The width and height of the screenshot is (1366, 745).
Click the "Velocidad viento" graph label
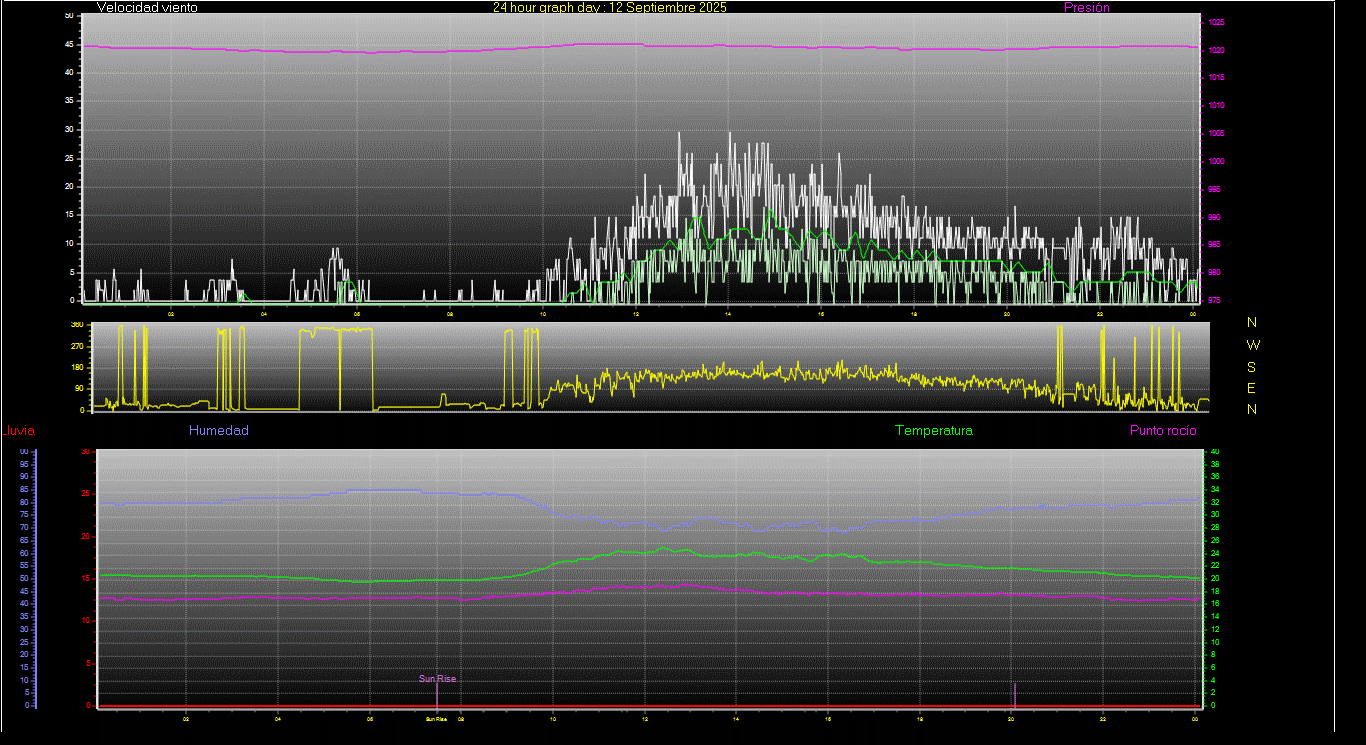pos(147,8)
